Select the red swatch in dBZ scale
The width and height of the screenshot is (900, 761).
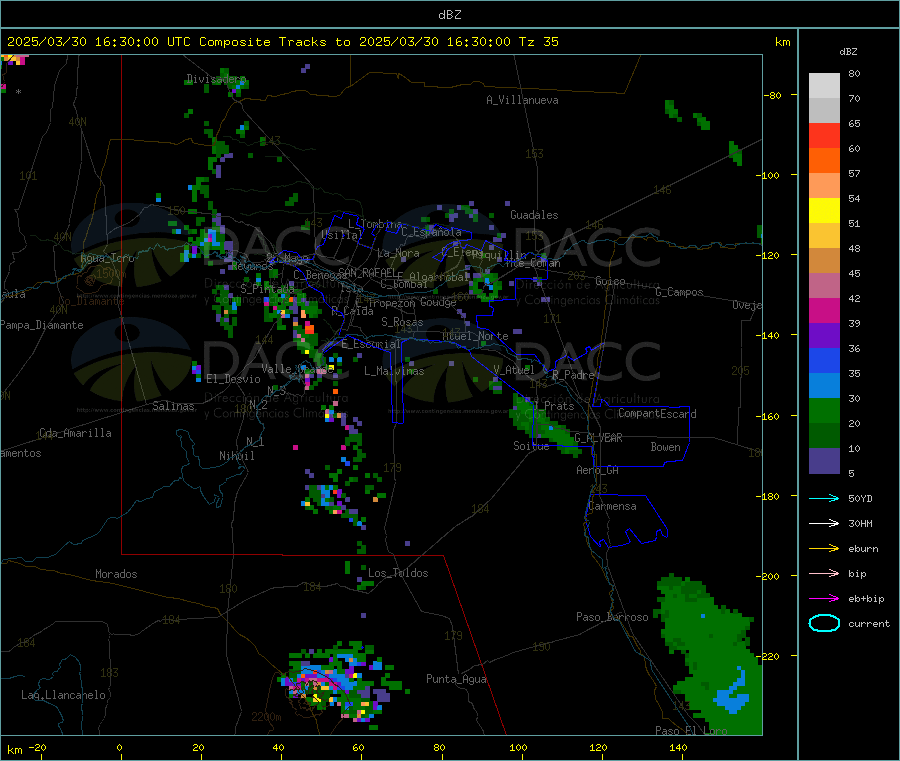tap(824, 135)
